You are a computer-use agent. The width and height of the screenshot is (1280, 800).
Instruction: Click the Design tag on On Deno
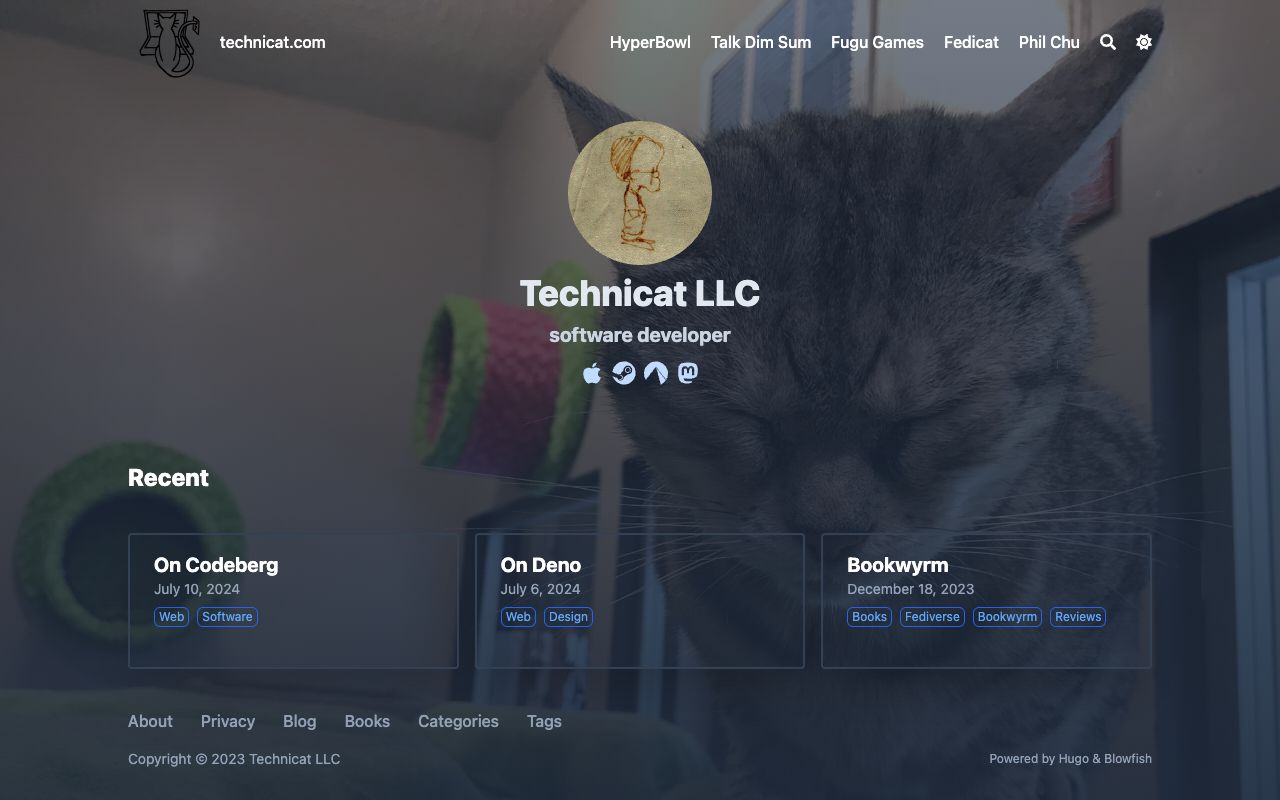point(568,617)
